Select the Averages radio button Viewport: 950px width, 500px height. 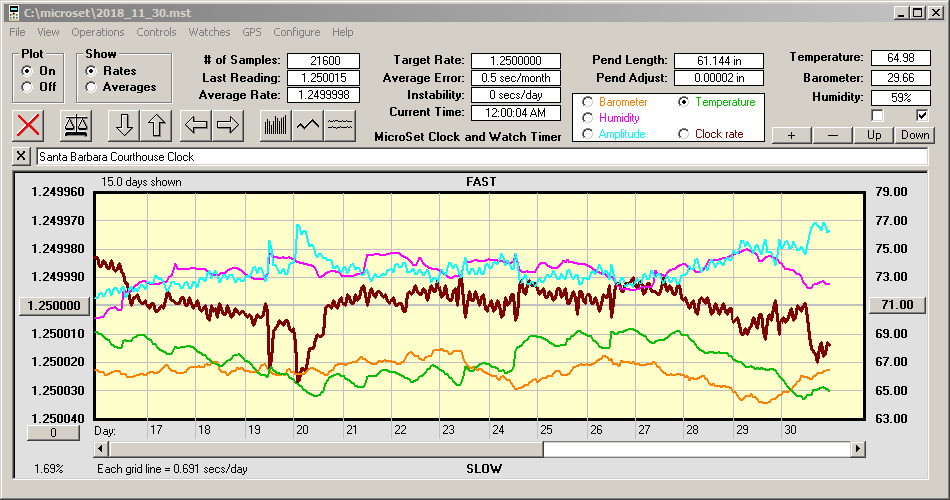[x=91, y=87]
